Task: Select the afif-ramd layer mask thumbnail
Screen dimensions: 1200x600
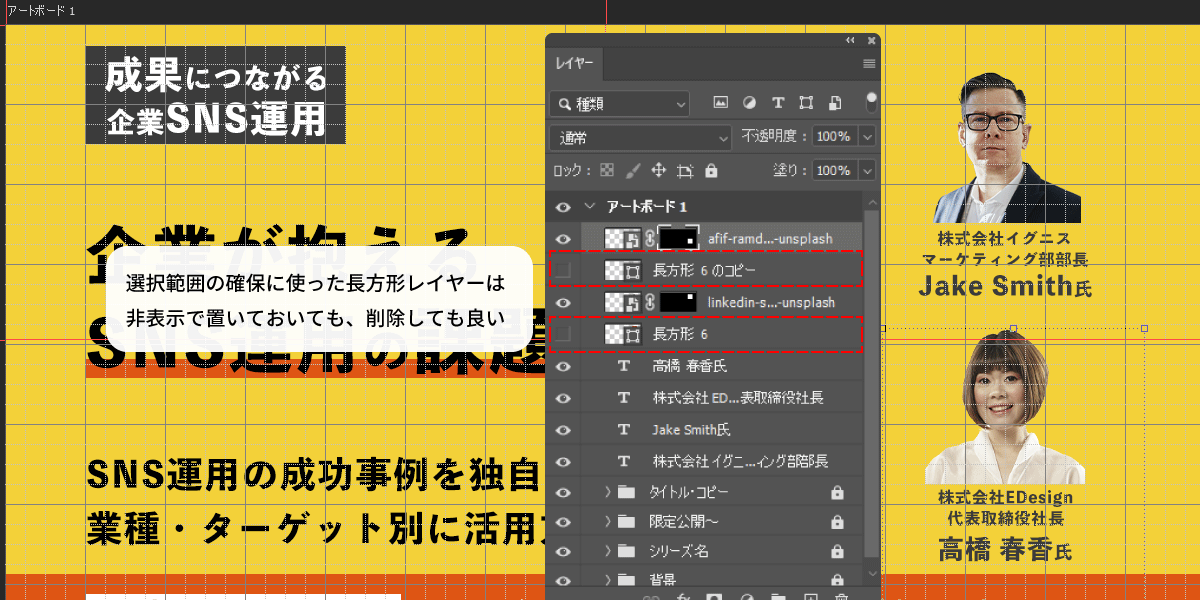Action: [x=679, y=239]
